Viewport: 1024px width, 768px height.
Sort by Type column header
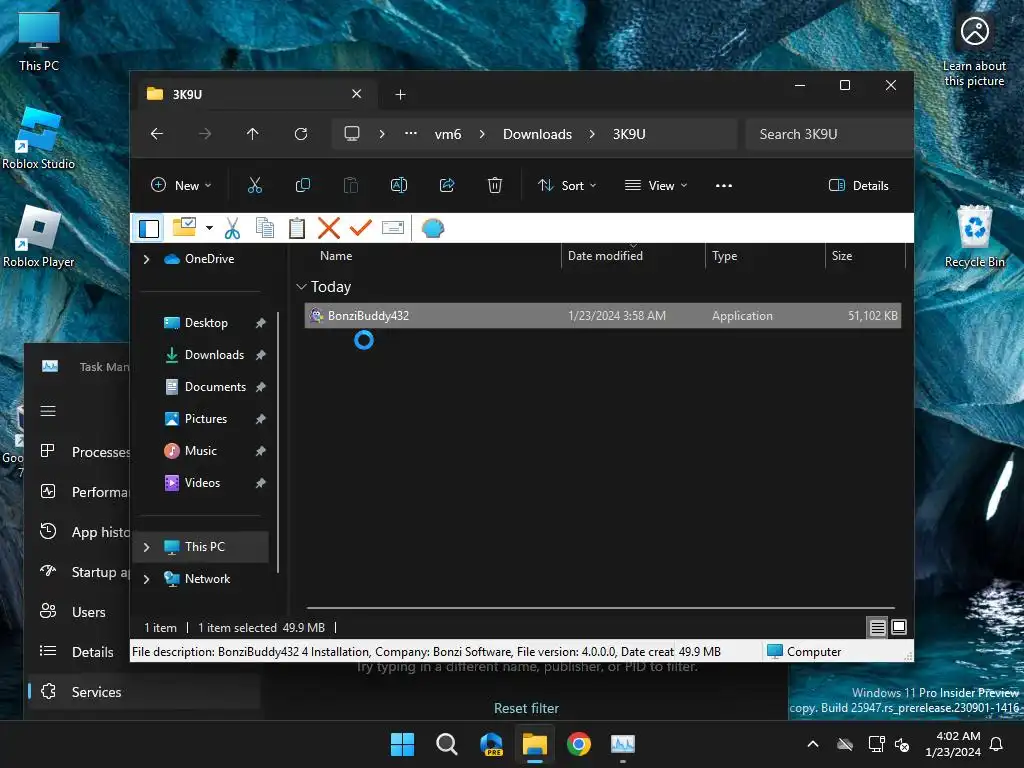click(x=724, y=256)
